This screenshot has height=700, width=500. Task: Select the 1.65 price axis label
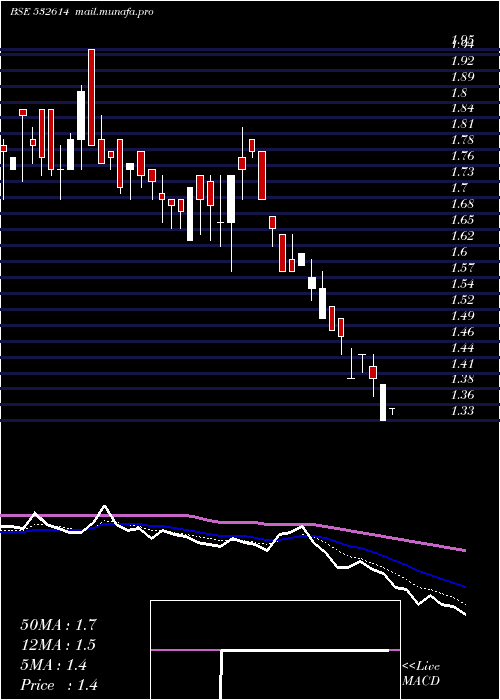click(462, 220)
